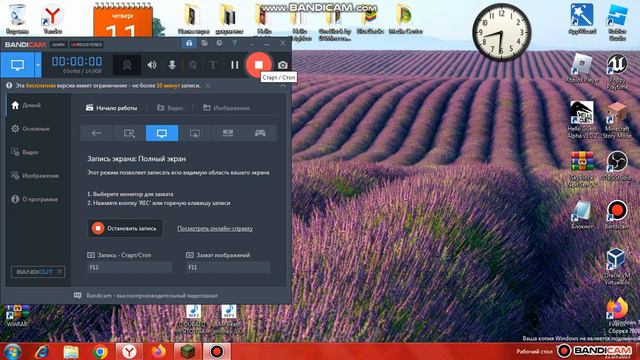The height and width of the screenshot is (360, 640).
Task: Open the Bandicam desktop shortcut
Action: pyautogui.click(x=617, y=215)
